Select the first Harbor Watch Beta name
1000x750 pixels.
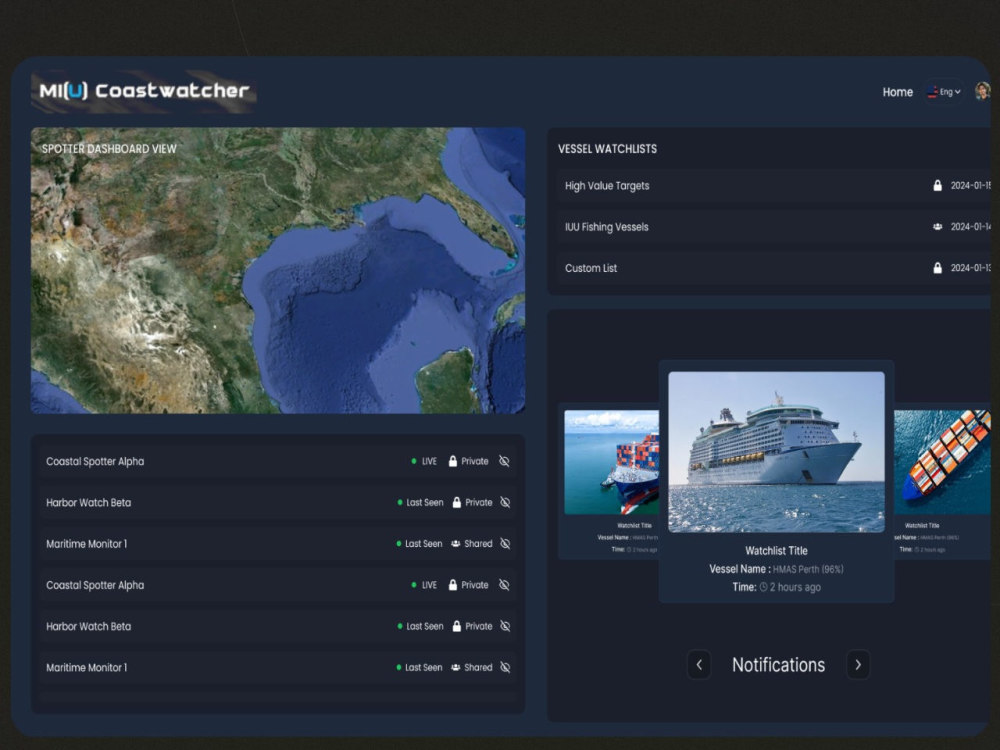pyautogui.click(x=89, y=503)
